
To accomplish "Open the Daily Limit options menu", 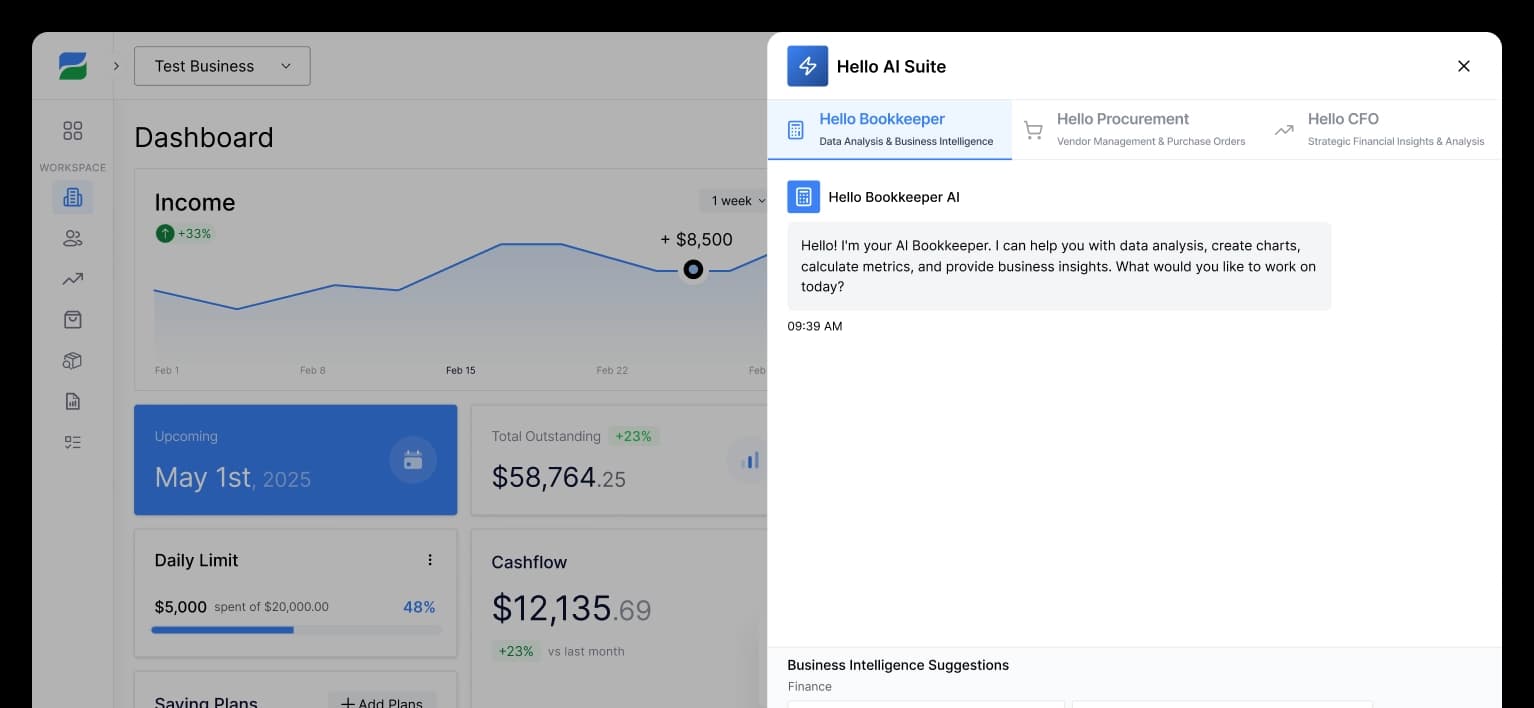I will pyautogui.click(x=430, y=560).
